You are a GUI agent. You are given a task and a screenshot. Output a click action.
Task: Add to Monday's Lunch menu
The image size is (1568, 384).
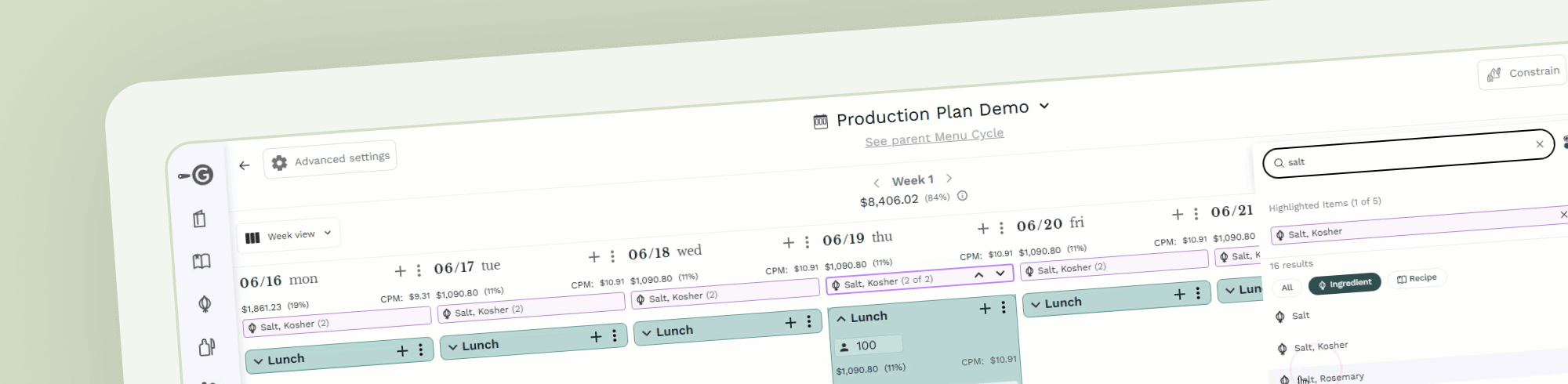402,350
